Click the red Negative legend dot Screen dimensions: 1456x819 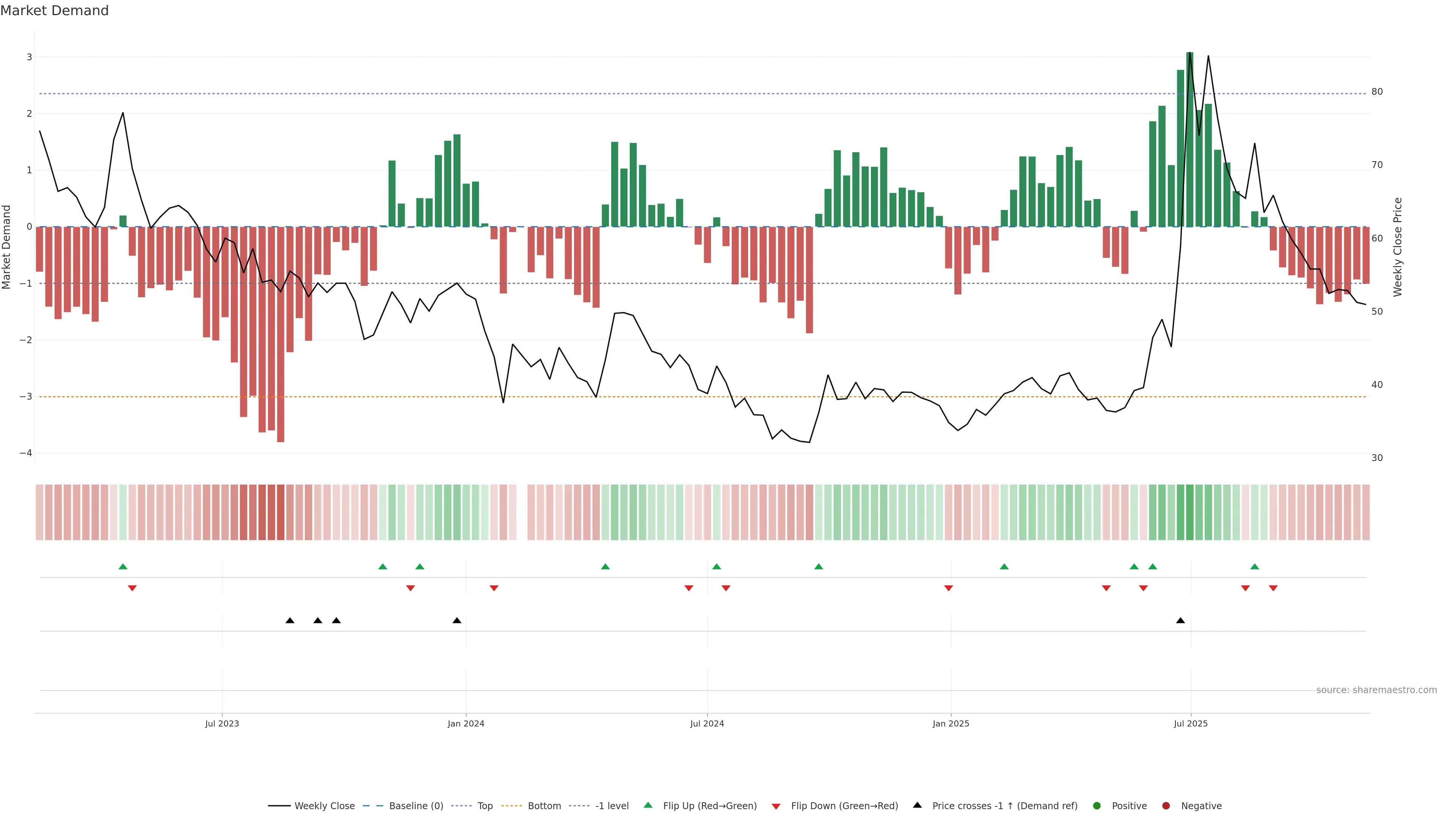coord(1166,806)
